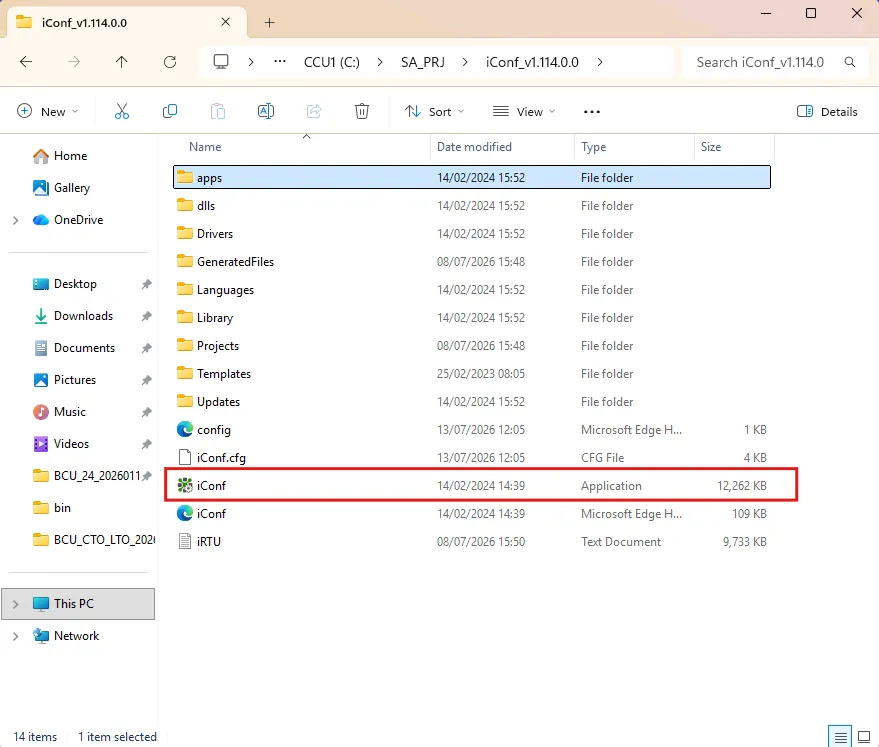This screenshot has height=747, width=879.
Task: Navigate to CCU1 (C:) in the breadcrumb
Action: tap(332, 62)
